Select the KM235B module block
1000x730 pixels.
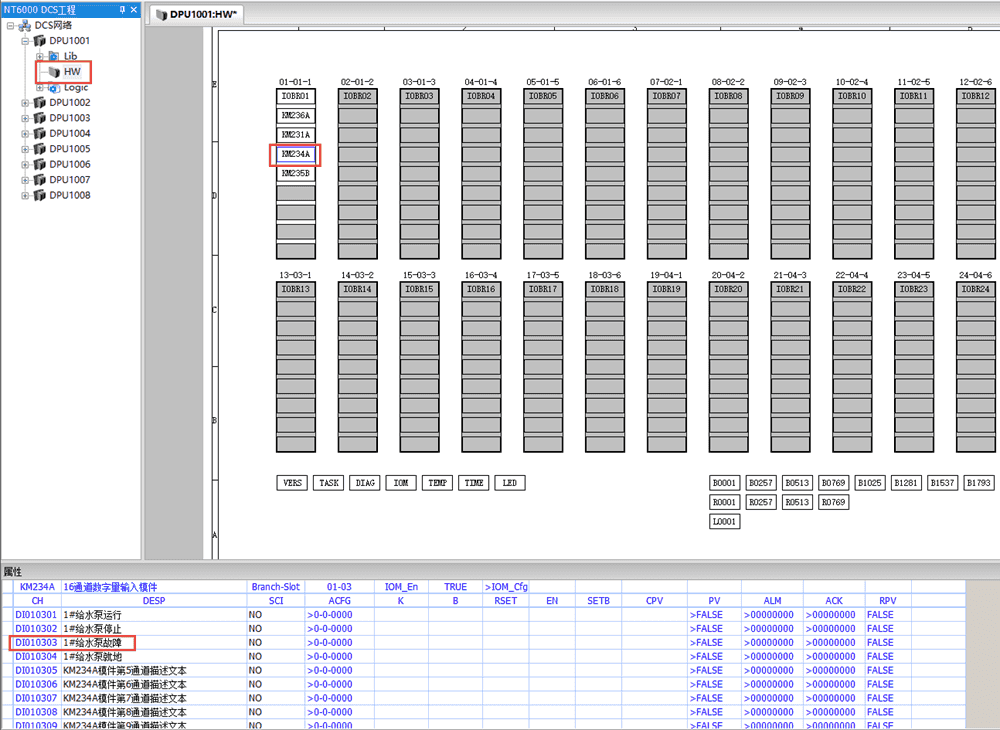295,173
